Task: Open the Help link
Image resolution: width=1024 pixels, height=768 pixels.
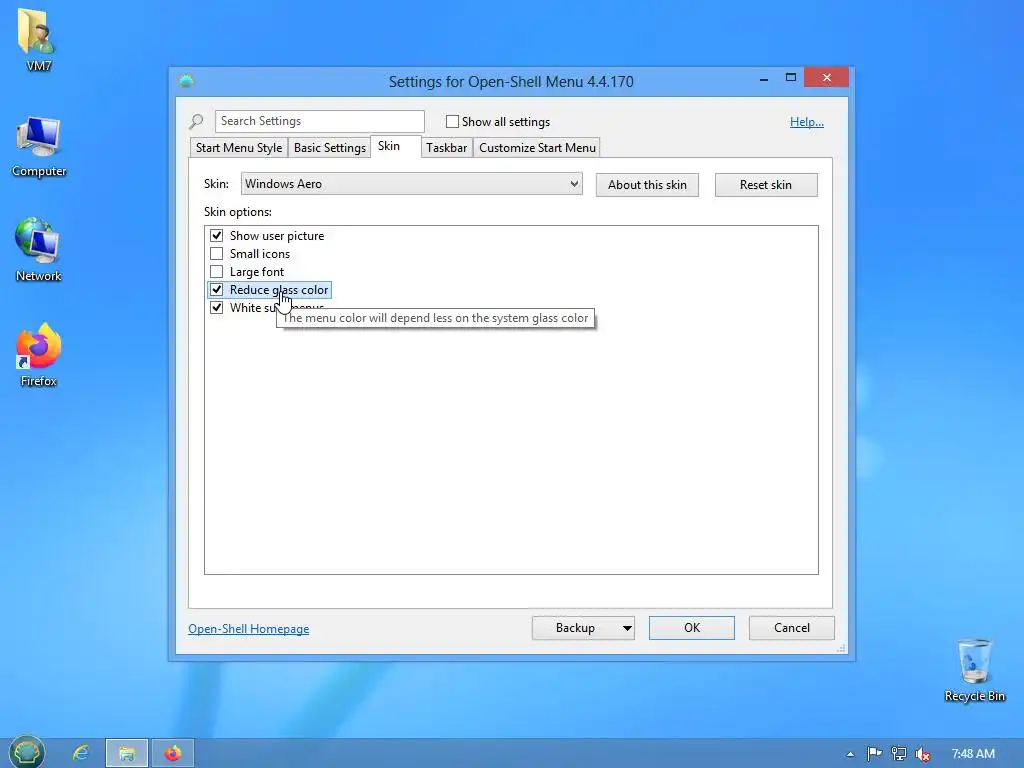Action: pyautogui.click(x=807, y=121)
